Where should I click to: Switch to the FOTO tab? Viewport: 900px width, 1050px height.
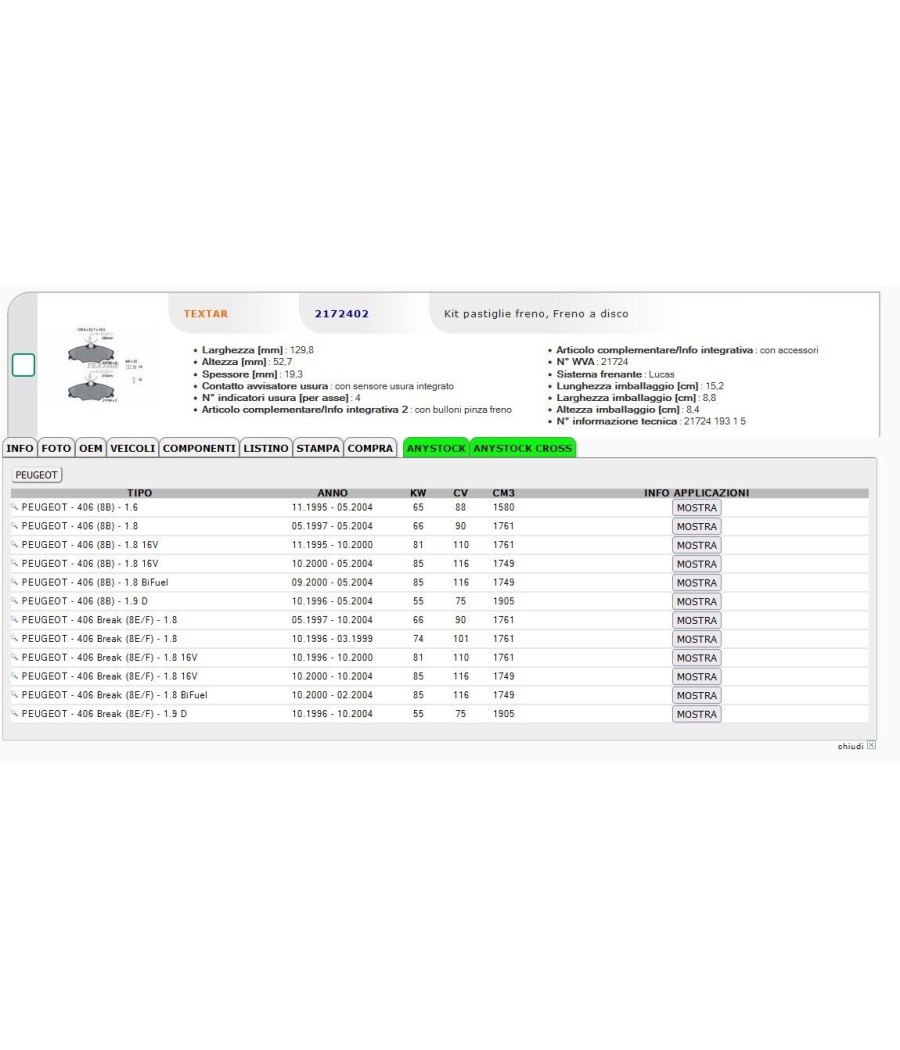click(56, 448)
